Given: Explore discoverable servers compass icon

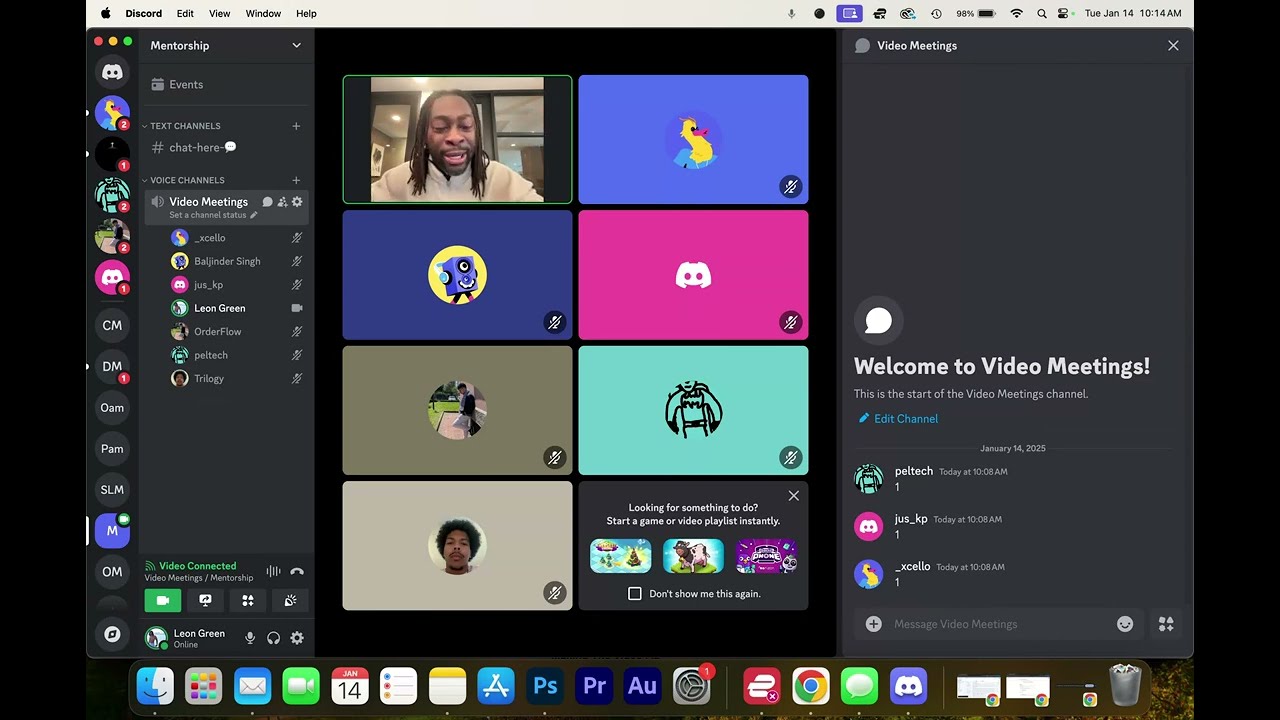Looking at the screenshot, I should [112, 634].
